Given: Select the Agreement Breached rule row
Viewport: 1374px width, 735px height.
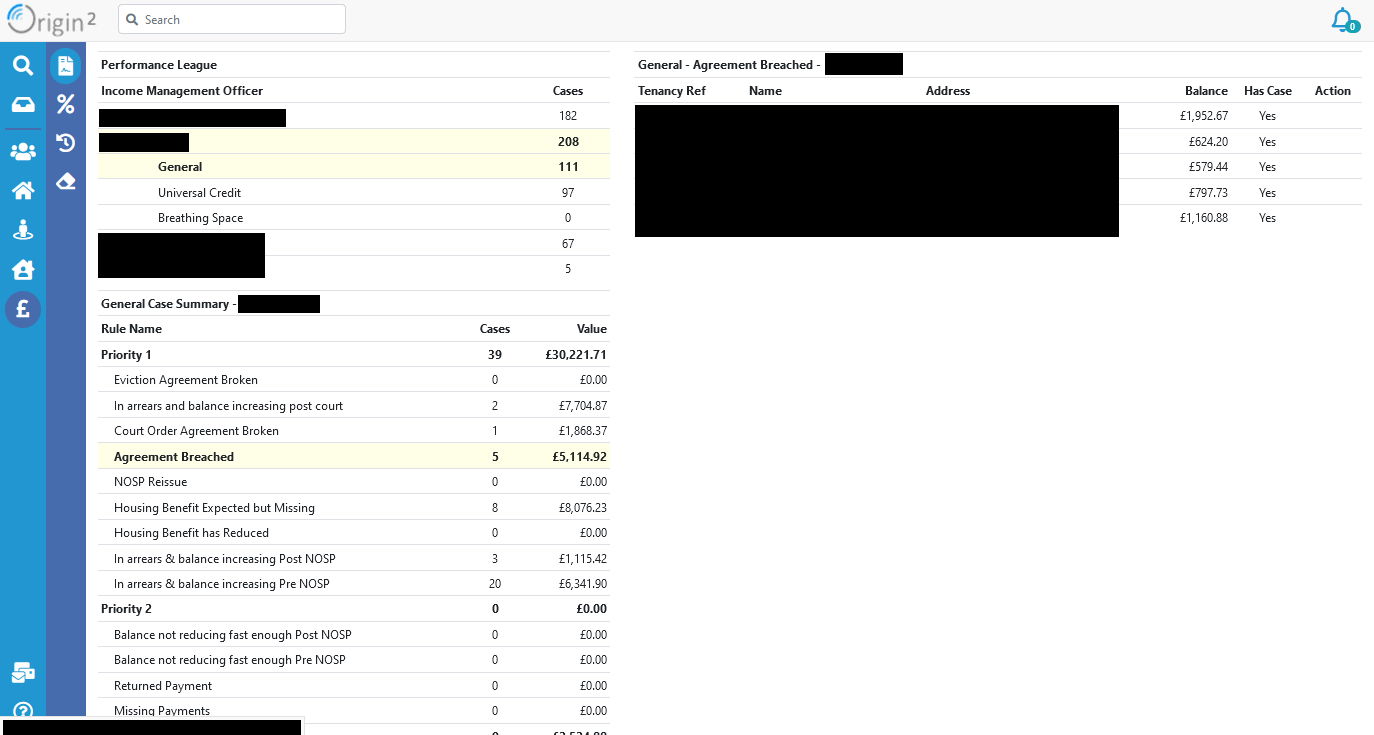Looking at the screenshot, I should tap(354, 457).
